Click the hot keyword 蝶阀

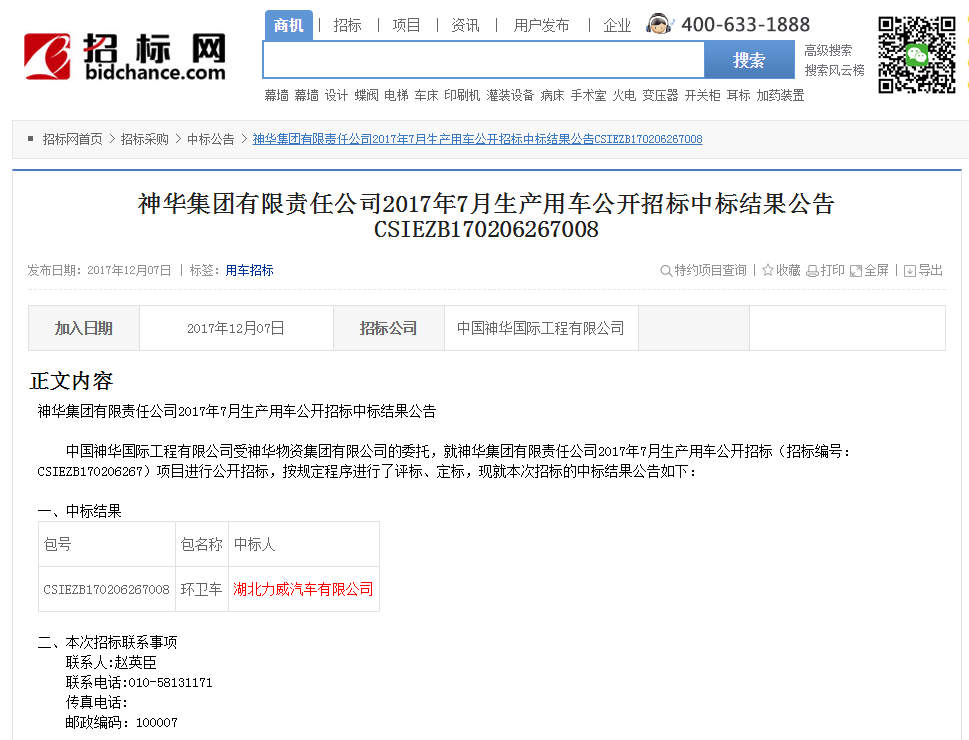click(x=366, y=95)
